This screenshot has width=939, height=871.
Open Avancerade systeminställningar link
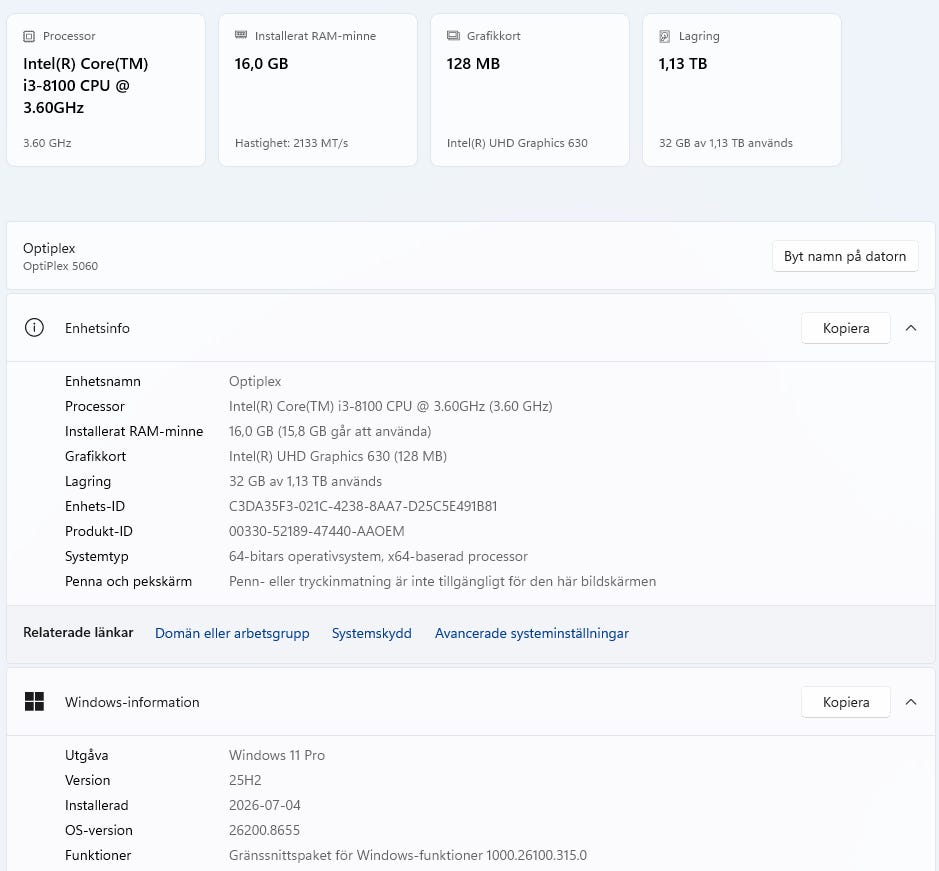531,633
